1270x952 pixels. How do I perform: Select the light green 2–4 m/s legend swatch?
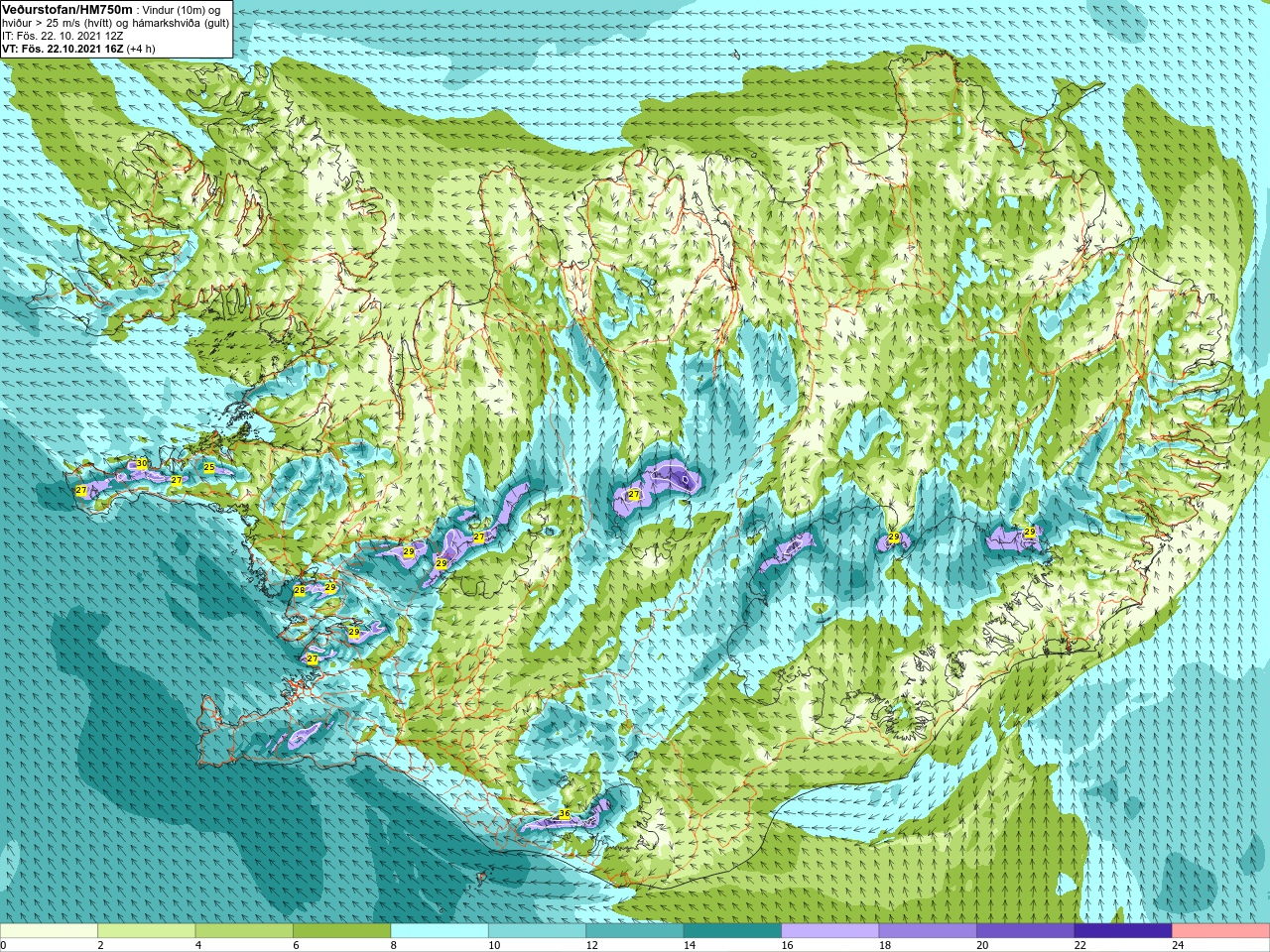(x=146, y=931)
